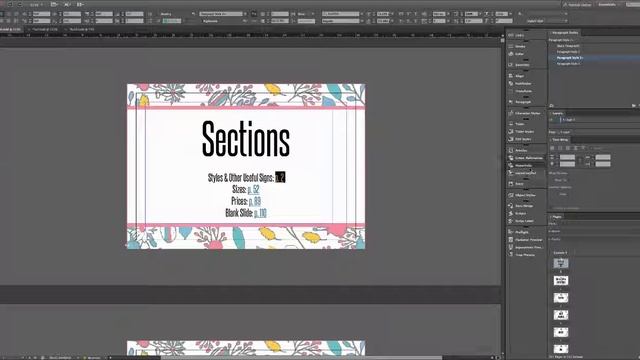The width and height of the screenshot is (640, 360).
Task: Follow the p.89 Prices link
Action: click(255, 201)
